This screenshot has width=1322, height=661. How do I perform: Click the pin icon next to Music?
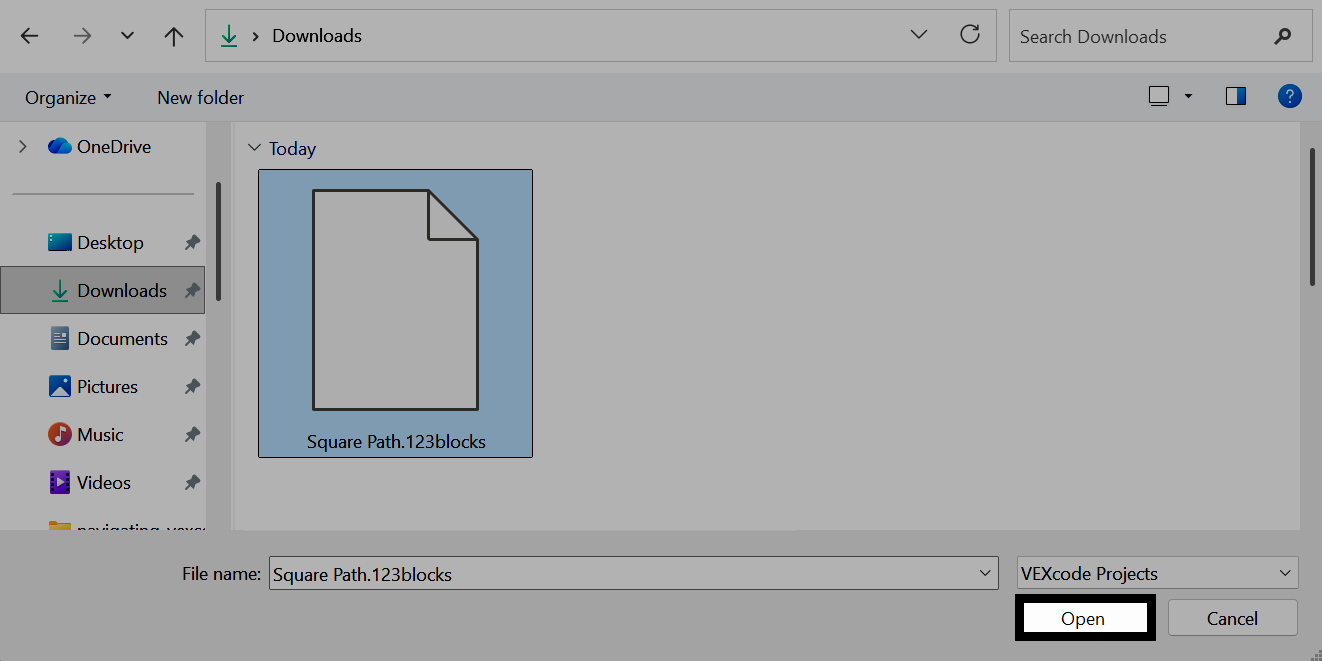click(x=192, y=434)
